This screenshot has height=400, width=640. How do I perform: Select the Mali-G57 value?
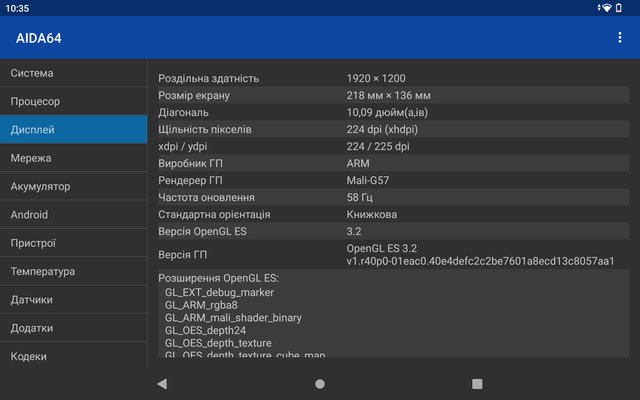coord(368,180)
